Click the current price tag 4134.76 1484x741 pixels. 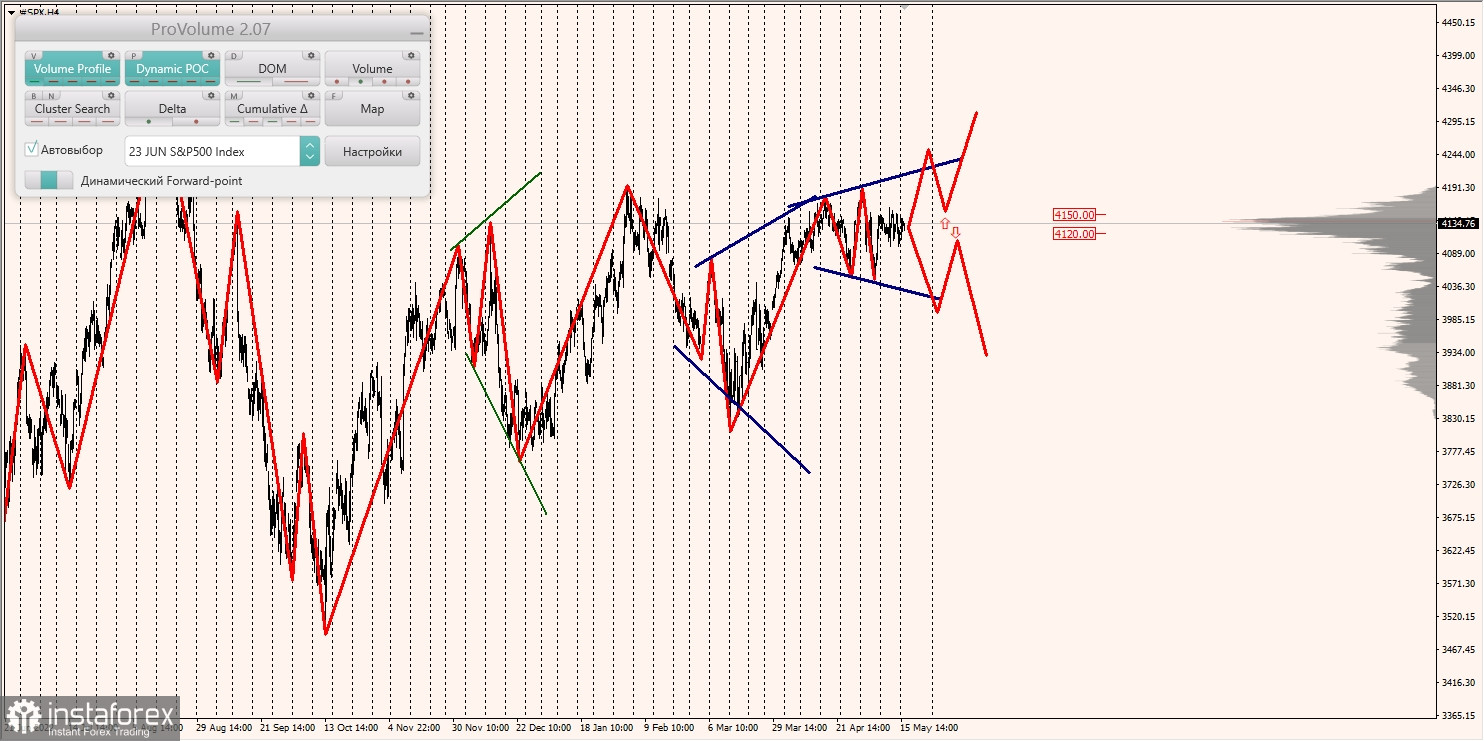click(1460, 223)
